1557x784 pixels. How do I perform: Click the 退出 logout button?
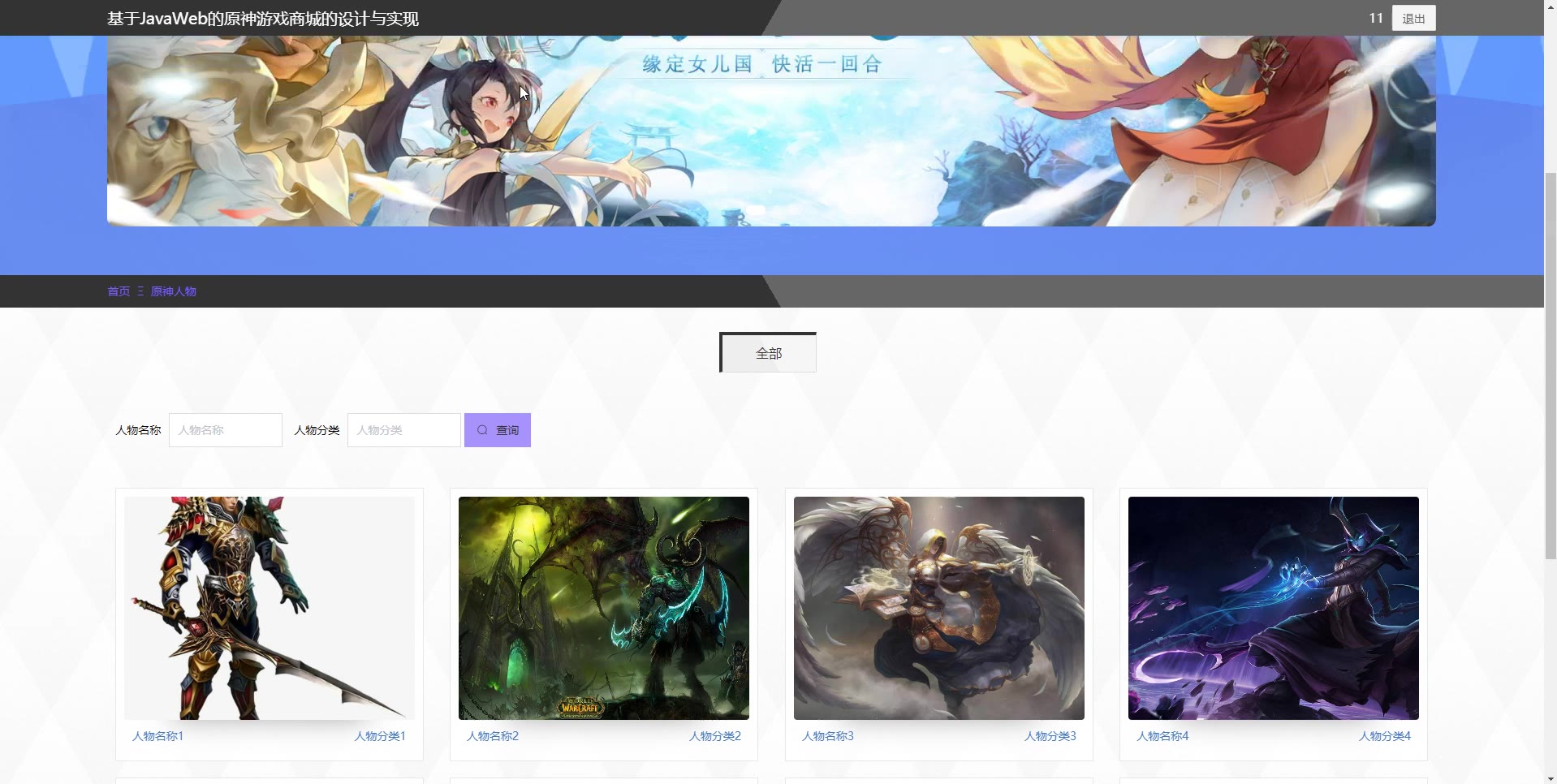click(1413, 18)
